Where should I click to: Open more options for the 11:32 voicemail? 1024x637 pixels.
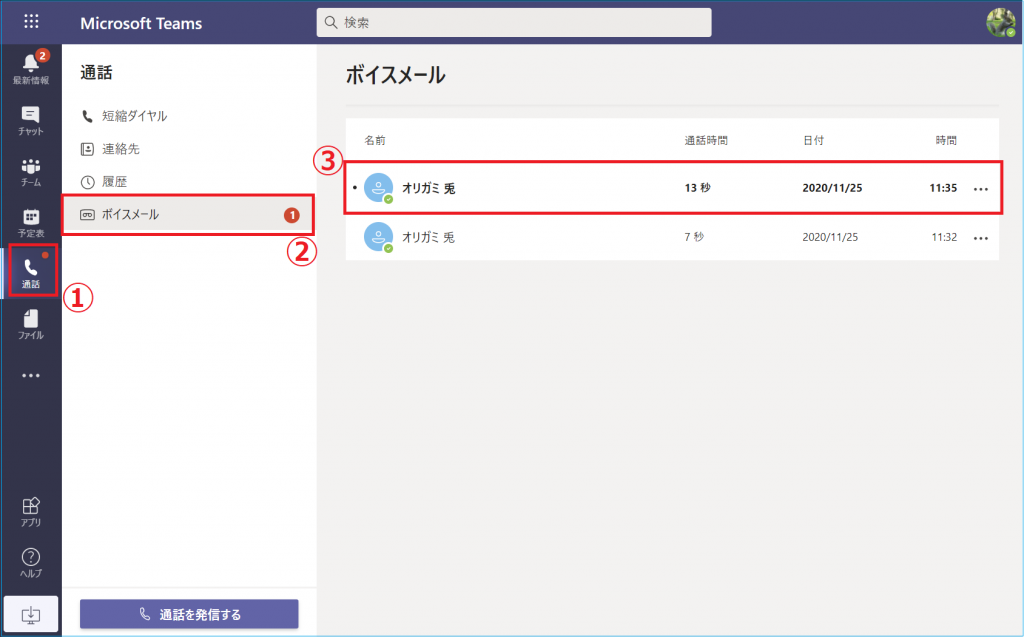point(981,238)
